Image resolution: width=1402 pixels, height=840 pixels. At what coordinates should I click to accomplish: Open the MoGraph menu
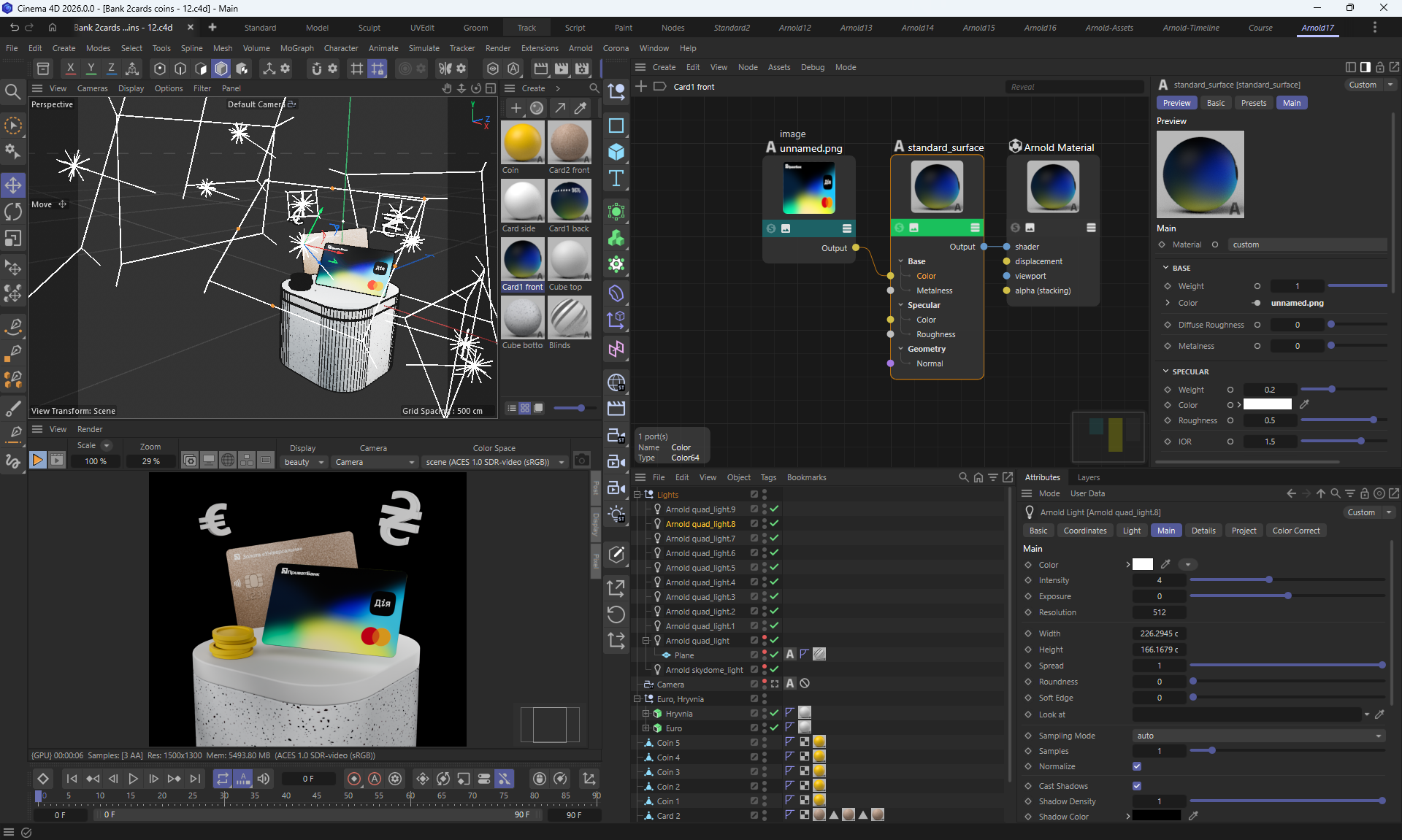click(x=296, y=48)
